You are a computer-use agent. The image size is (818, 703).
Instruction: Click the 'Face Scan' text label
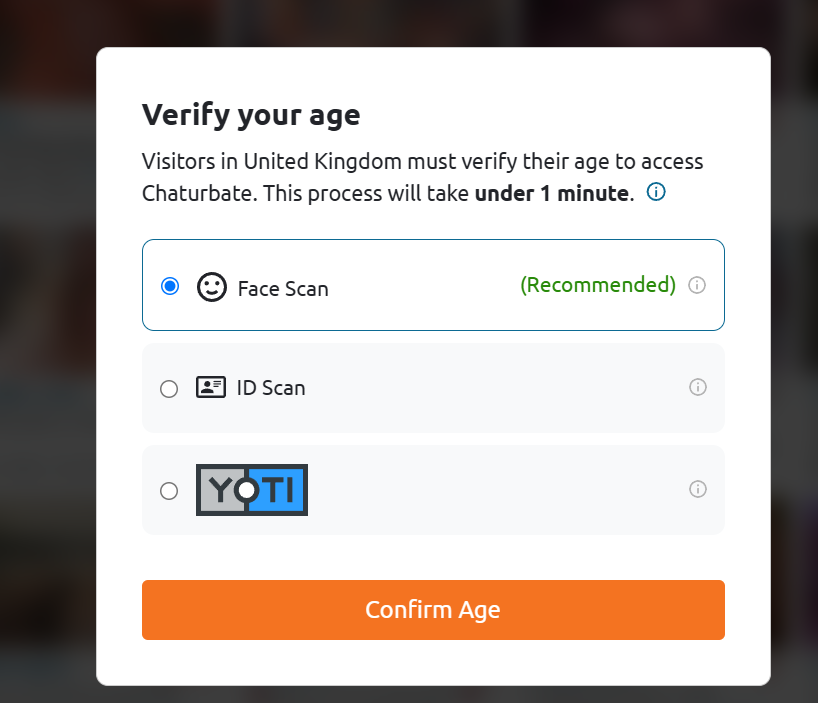283,289
